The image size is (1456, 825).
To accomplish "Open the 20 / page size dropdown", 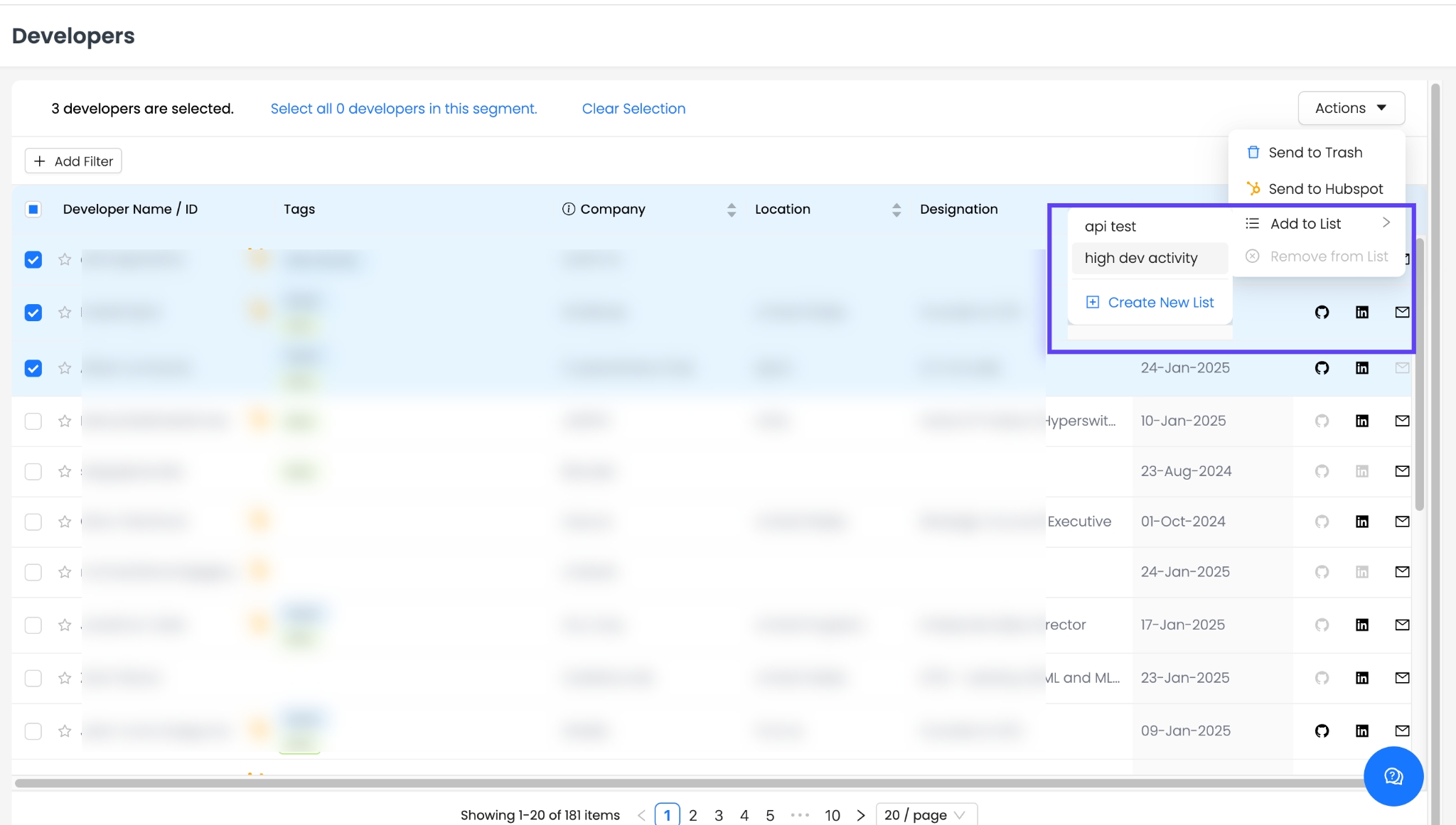I will [926, 814].
